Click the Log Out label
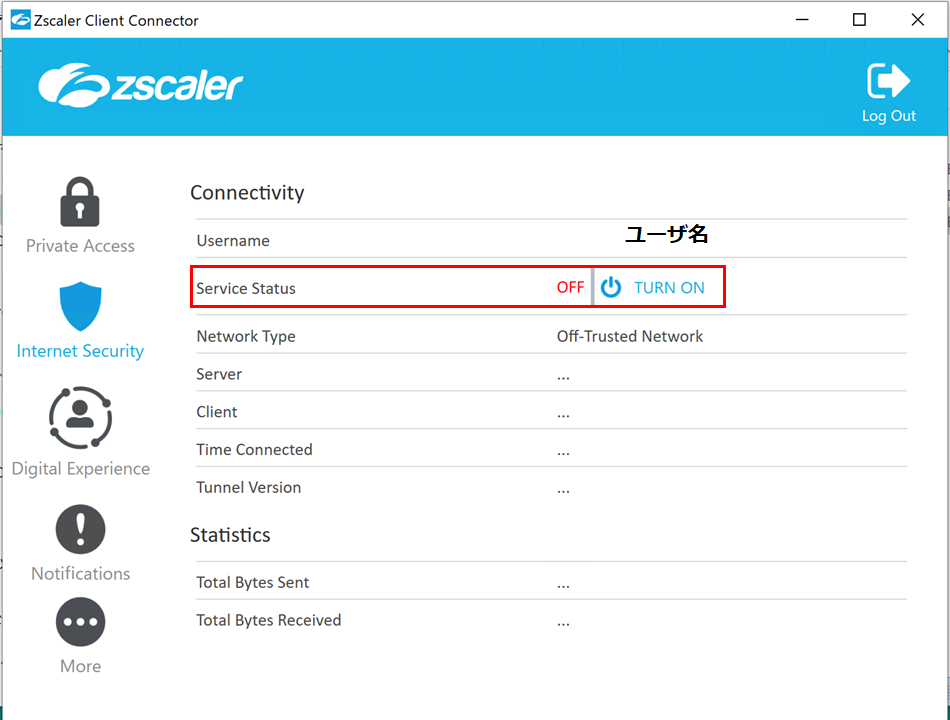 (889, 116)
